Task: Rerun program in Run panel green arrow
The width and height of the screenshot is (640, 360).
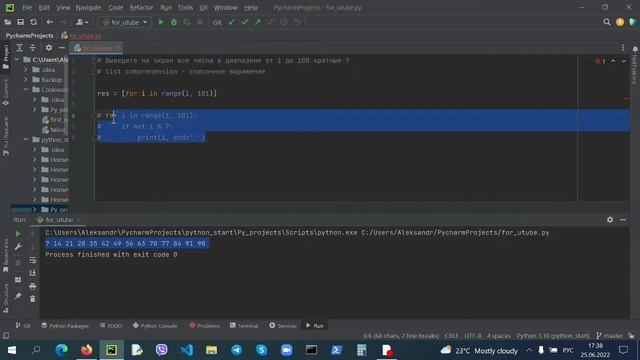Action: coord(18,234)
